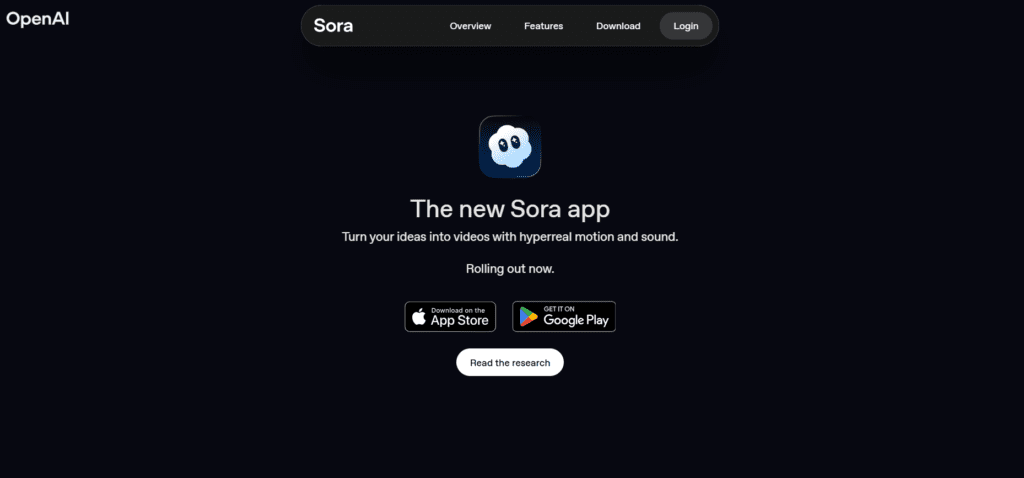Open the Download on the App Store badge
Screen dimensions: 1024x478
450,317
